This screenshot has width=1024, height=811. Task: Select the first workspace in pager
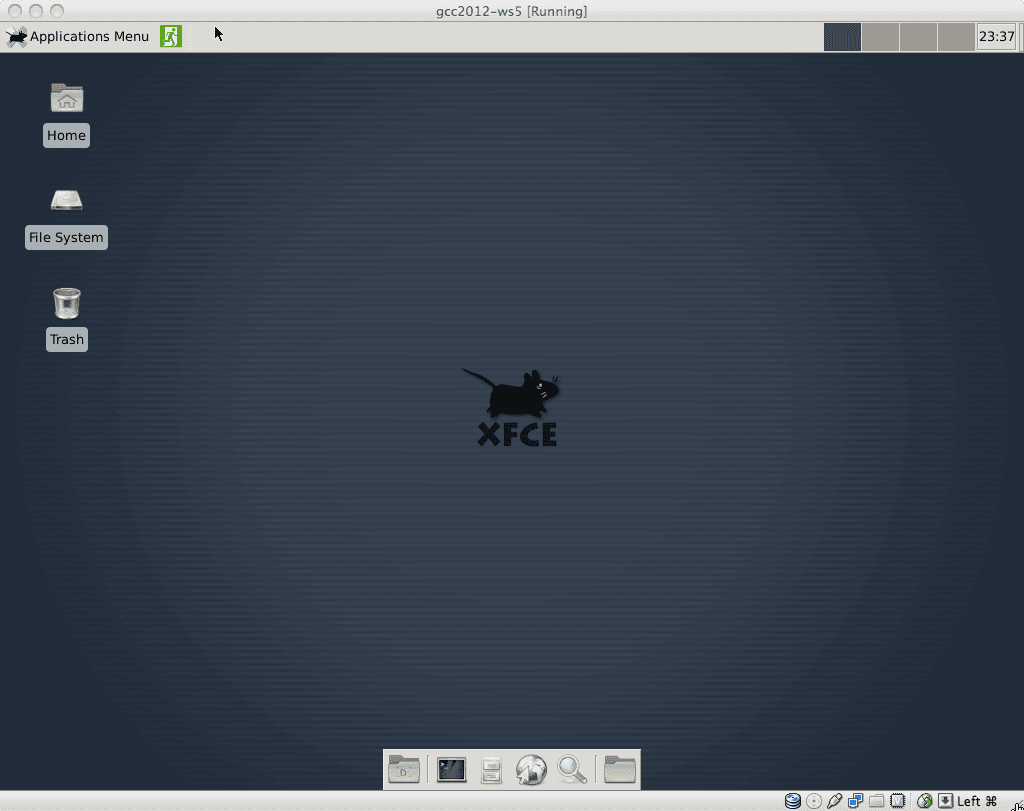[x=842, y=37]
